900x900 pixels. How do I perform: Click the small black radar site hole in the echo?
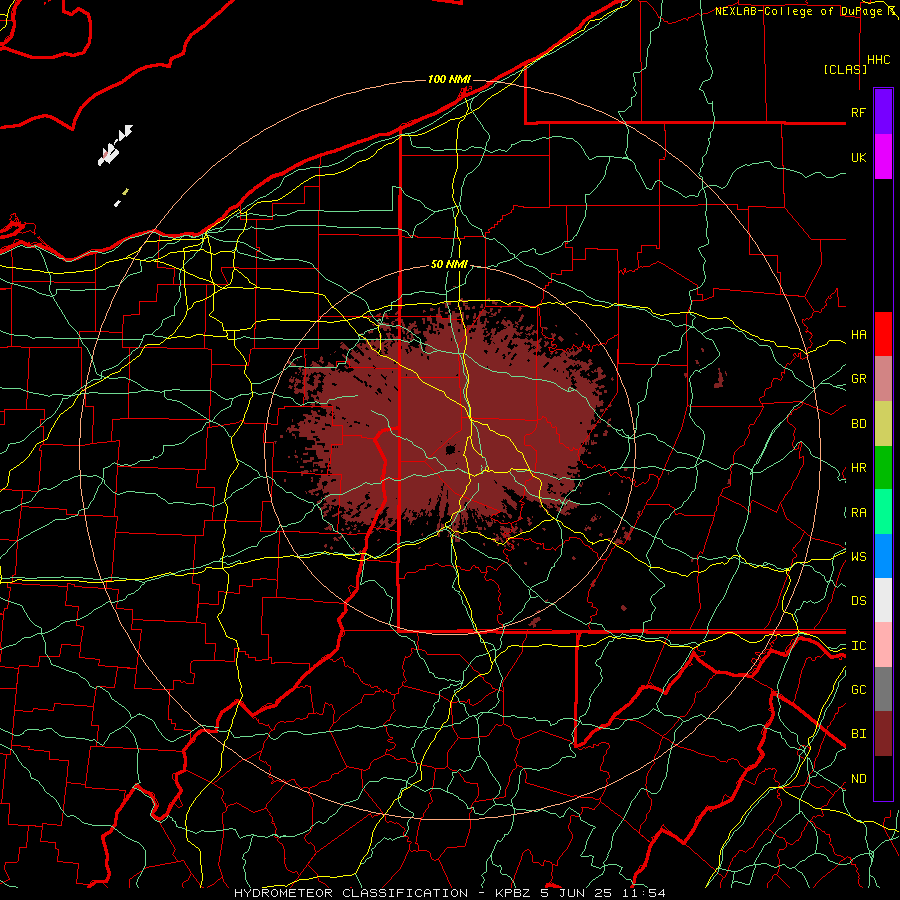[x=451, y=449]
